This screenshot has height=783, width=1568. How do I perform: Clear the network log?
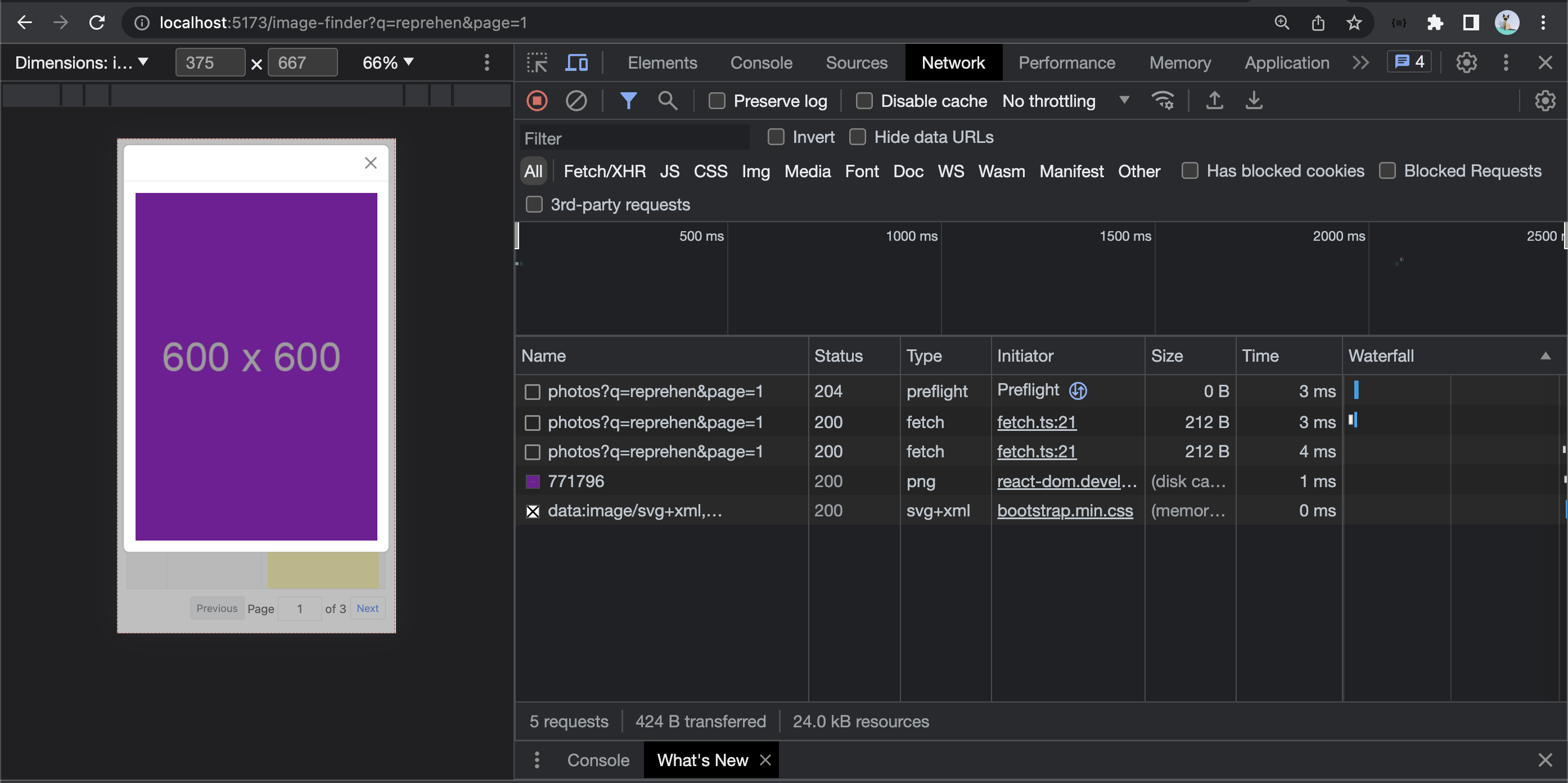click(x=576, y=101)
